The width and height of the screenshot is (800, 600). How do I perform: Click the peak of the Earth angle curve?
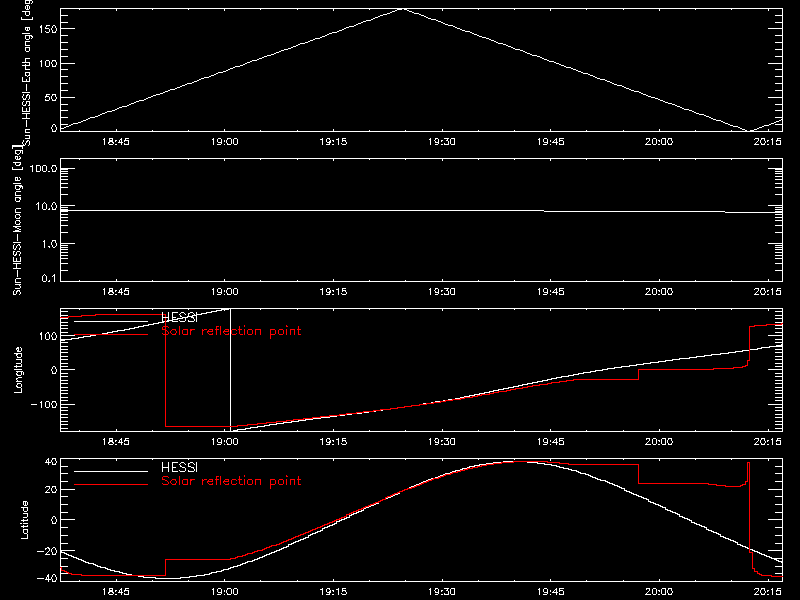tap(403, 9)
